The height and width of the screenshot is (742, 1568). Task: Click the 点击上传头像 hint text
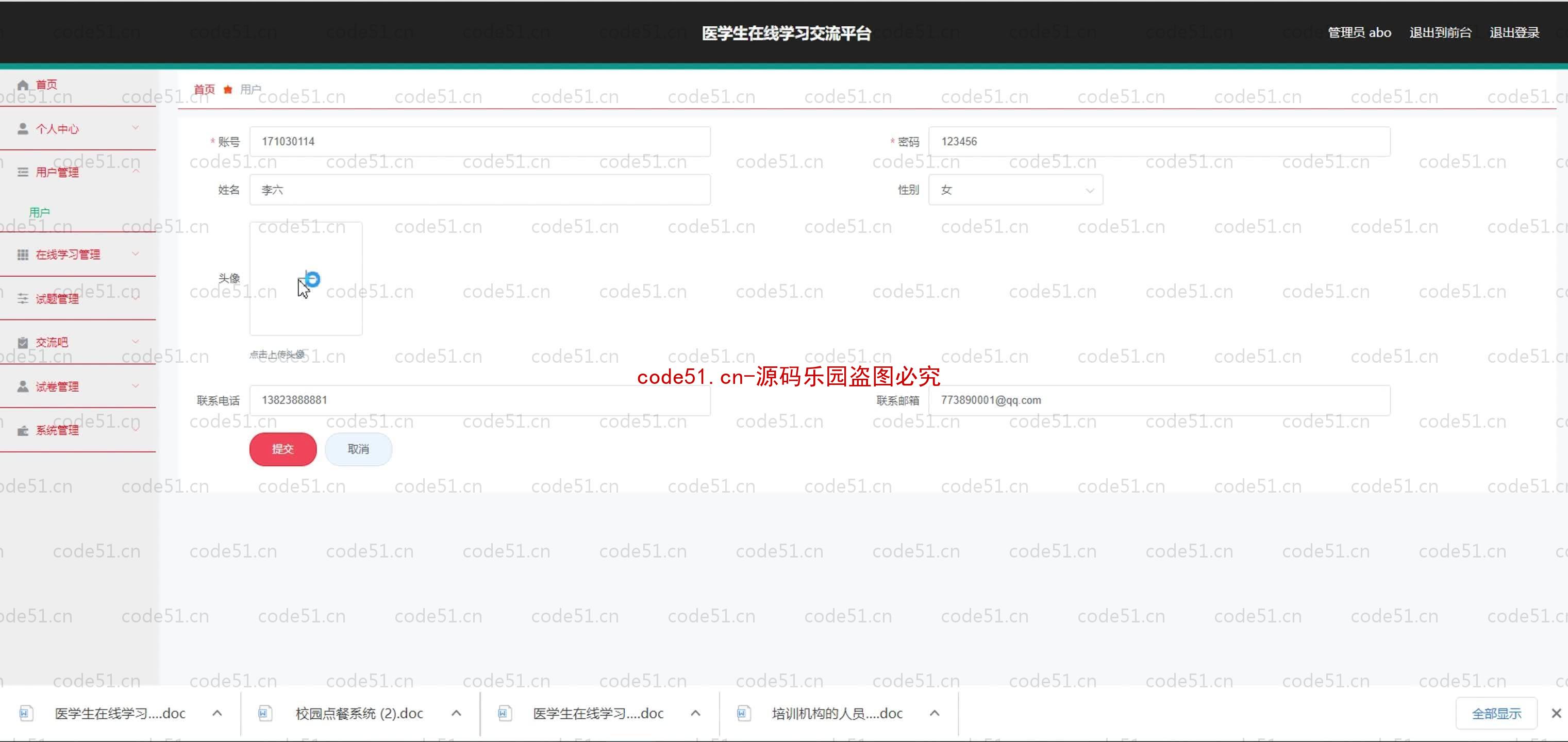pos(277,355)
